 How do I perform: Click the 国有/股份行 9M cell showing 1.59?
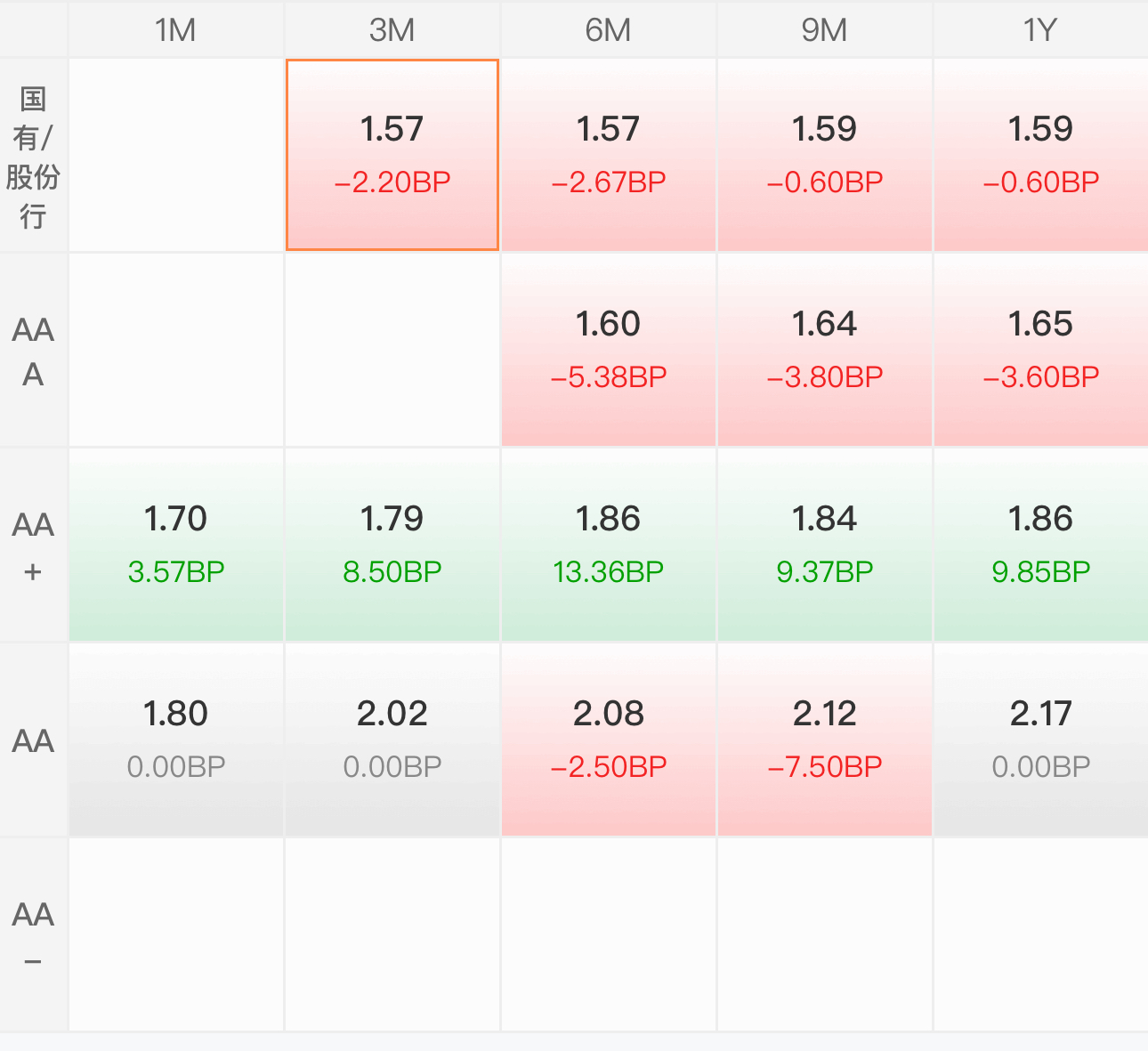coord(825,156)
